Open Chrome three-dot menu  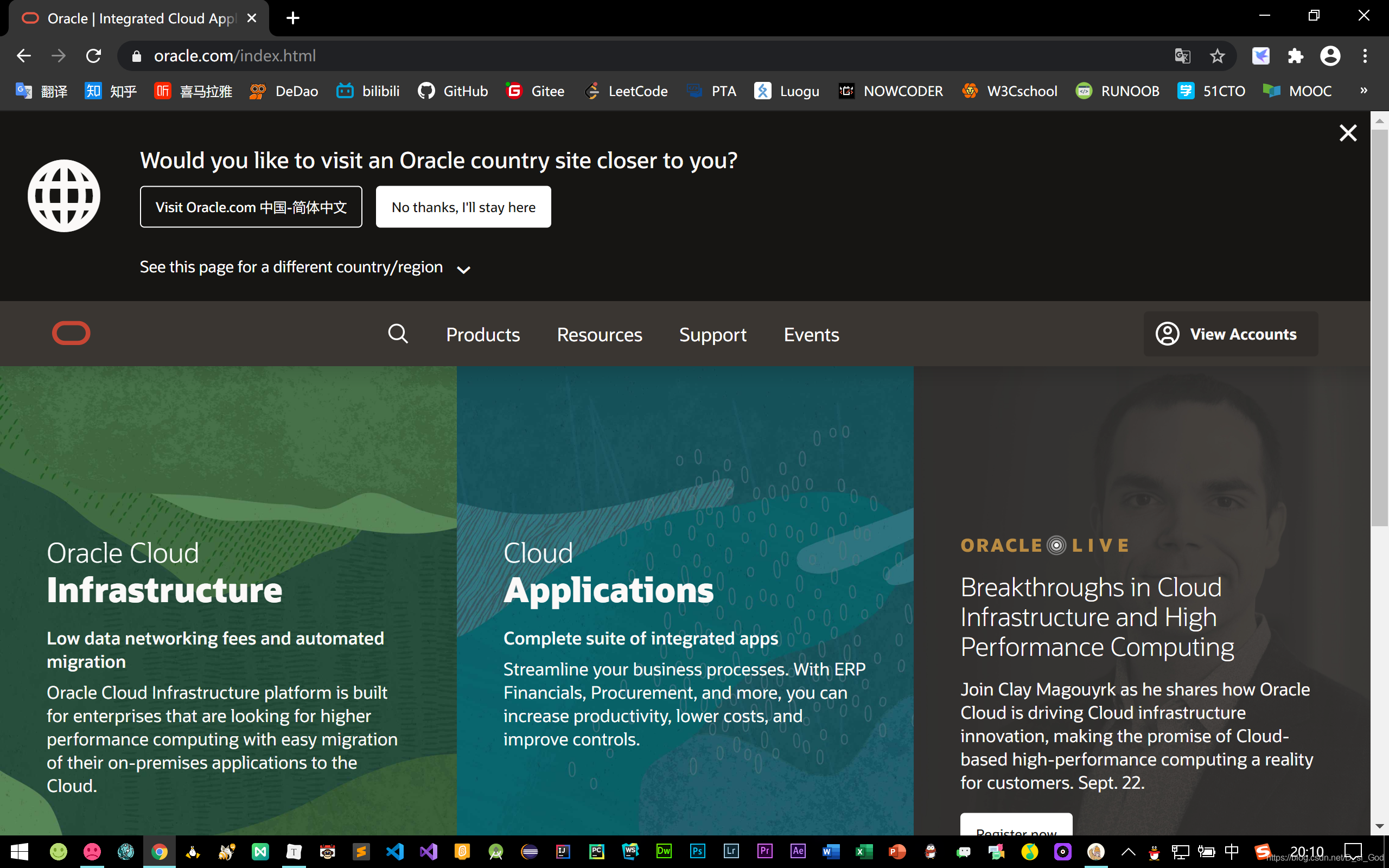click(1365, 56)
